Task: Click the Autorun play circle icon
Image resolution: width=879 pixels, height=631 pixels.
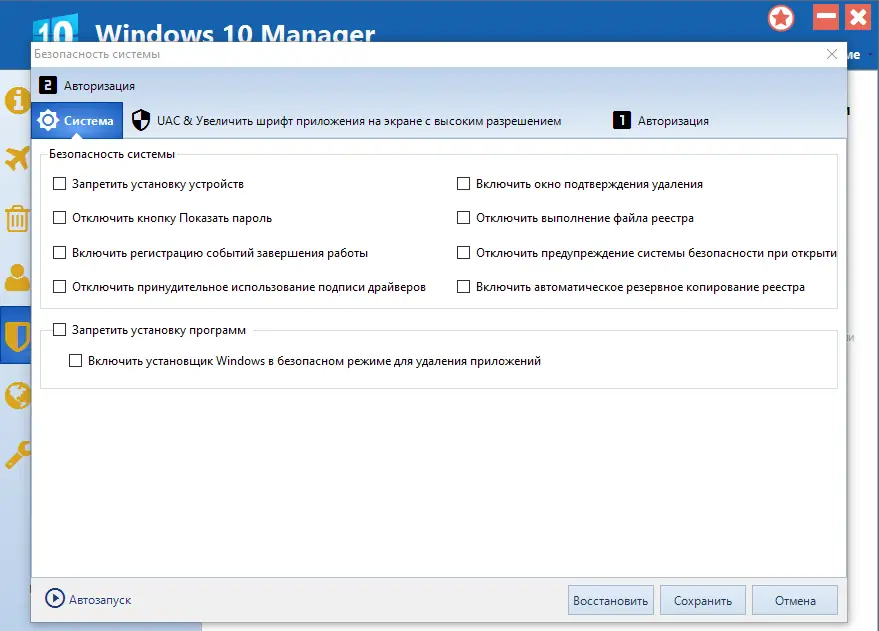Action: (x=54, y=598)
